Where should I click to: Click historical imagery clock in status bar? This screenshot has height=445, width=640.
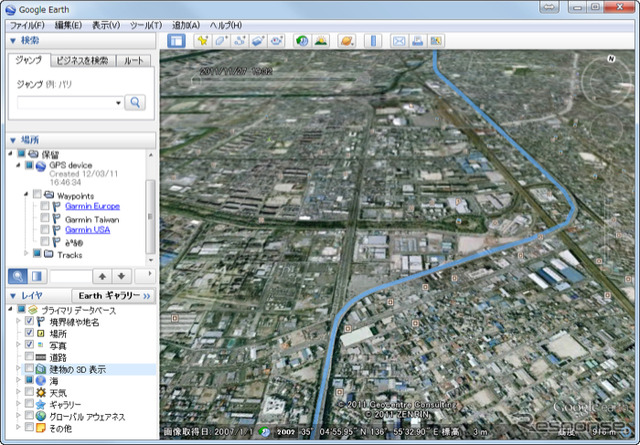264,432
